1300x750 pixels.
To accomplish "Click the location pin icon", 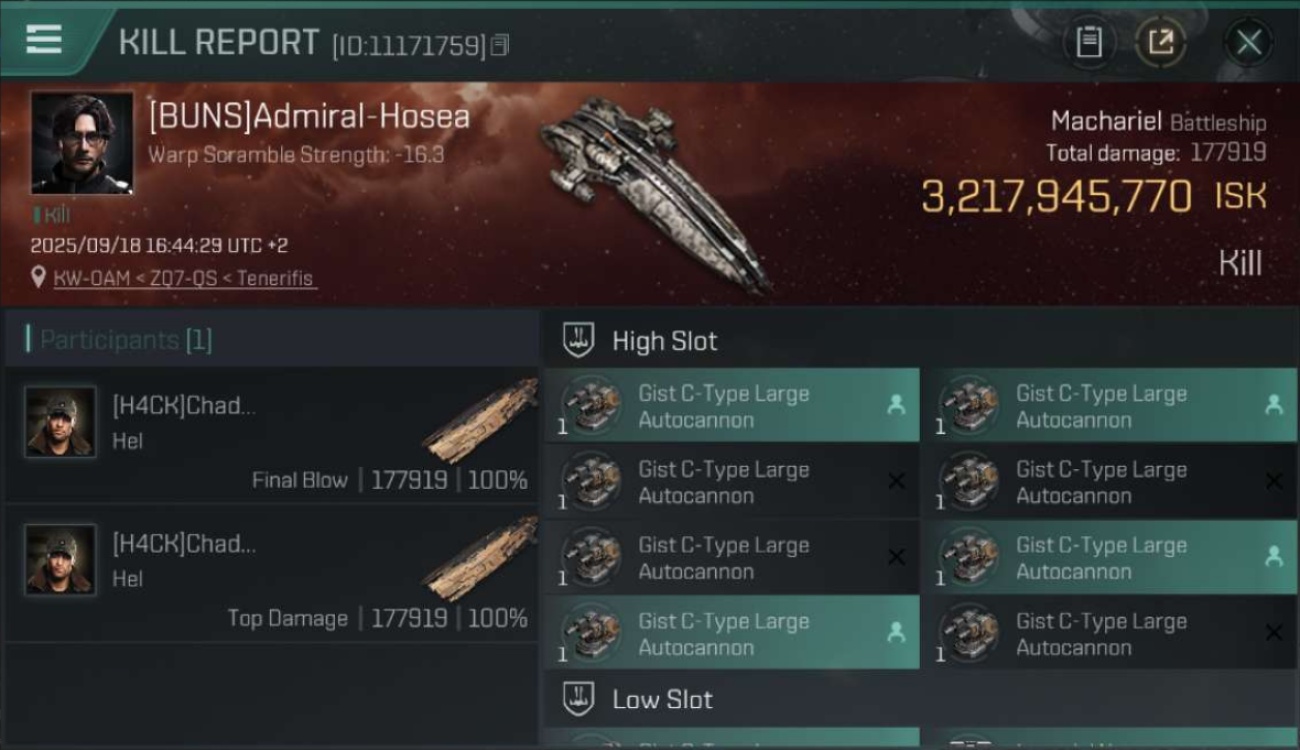I will pyautogui.click(x=39, y=278).
